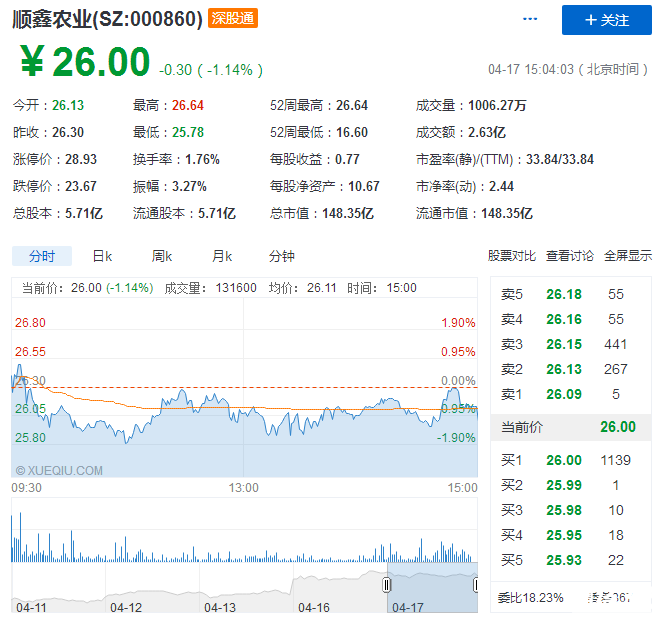Image resolution: width=667 pixels, height=628 pixels.
Task: Select the 04-17 highlighted range
Action: [x=433, y=588]
